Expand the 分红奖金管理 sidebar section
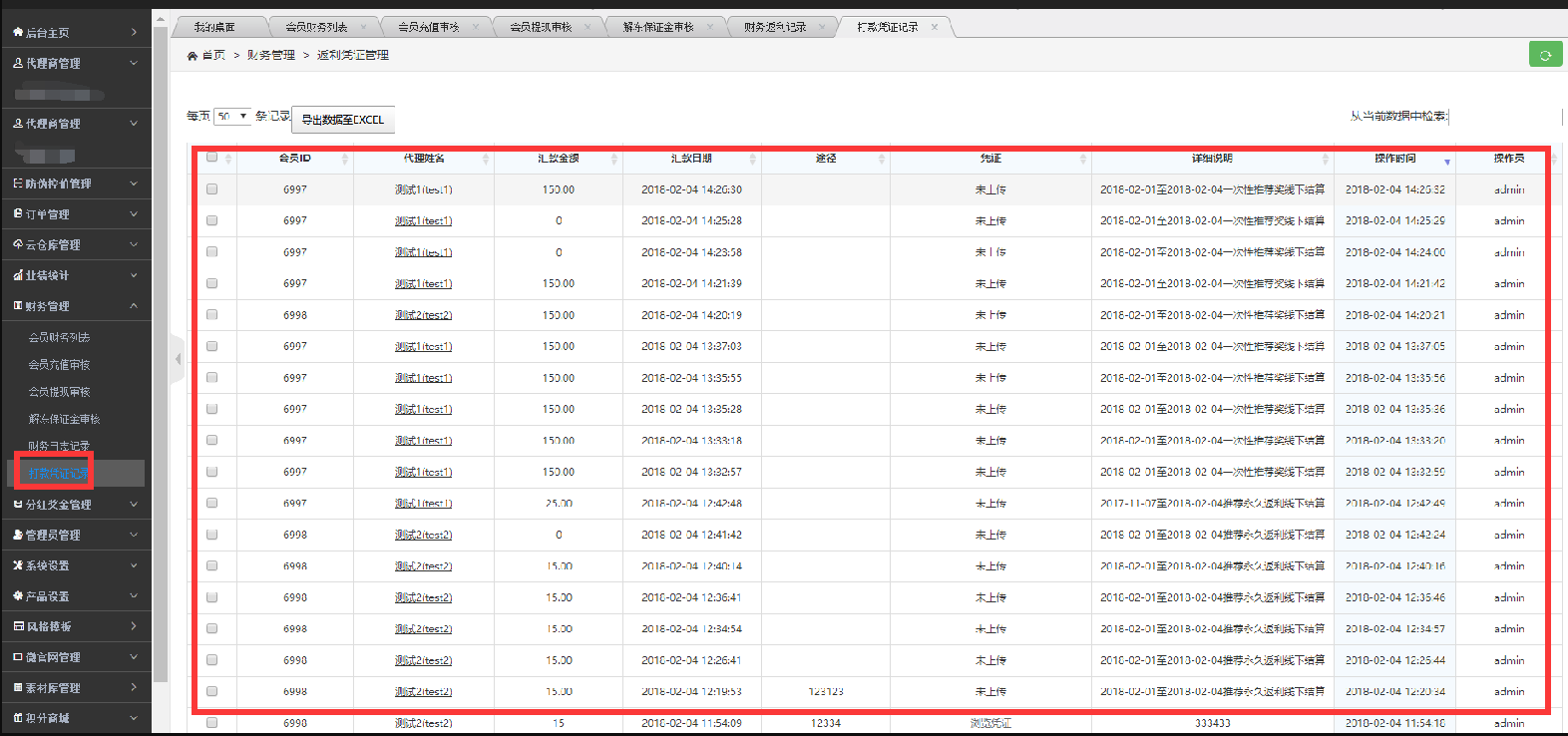 (x=134, y=505)
